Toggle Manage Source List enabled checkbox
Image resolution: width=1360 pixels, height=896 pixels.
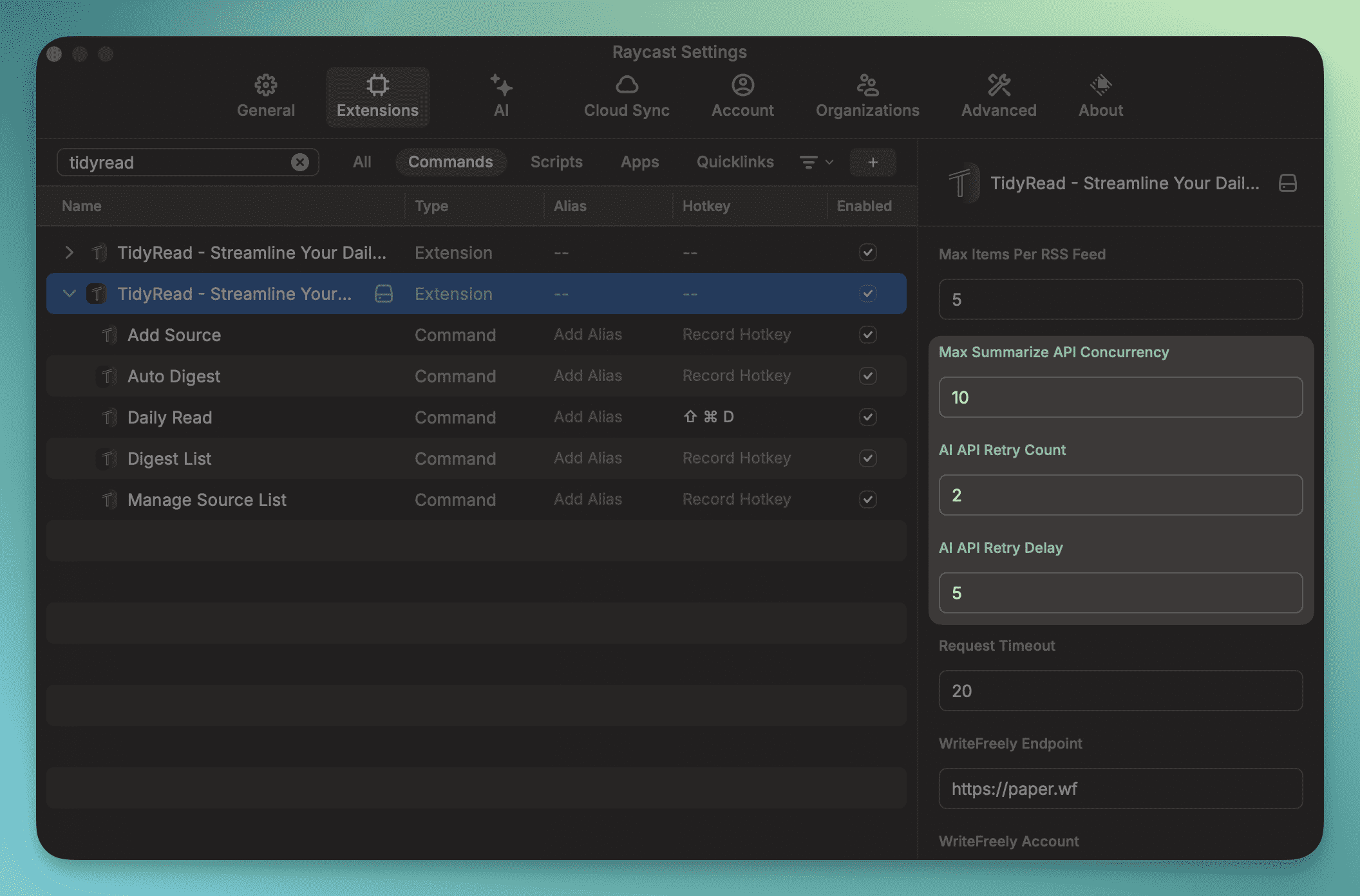(x=867, y=499)
